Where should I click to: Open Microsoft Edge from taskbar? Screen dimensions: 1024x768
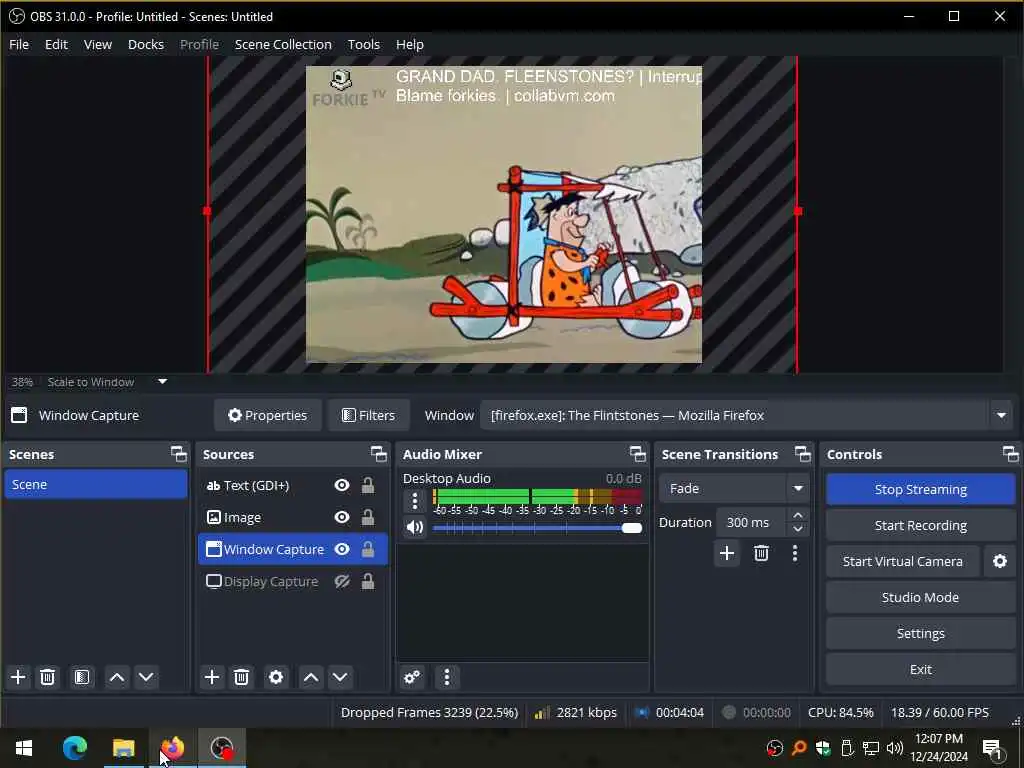[74, 748]
